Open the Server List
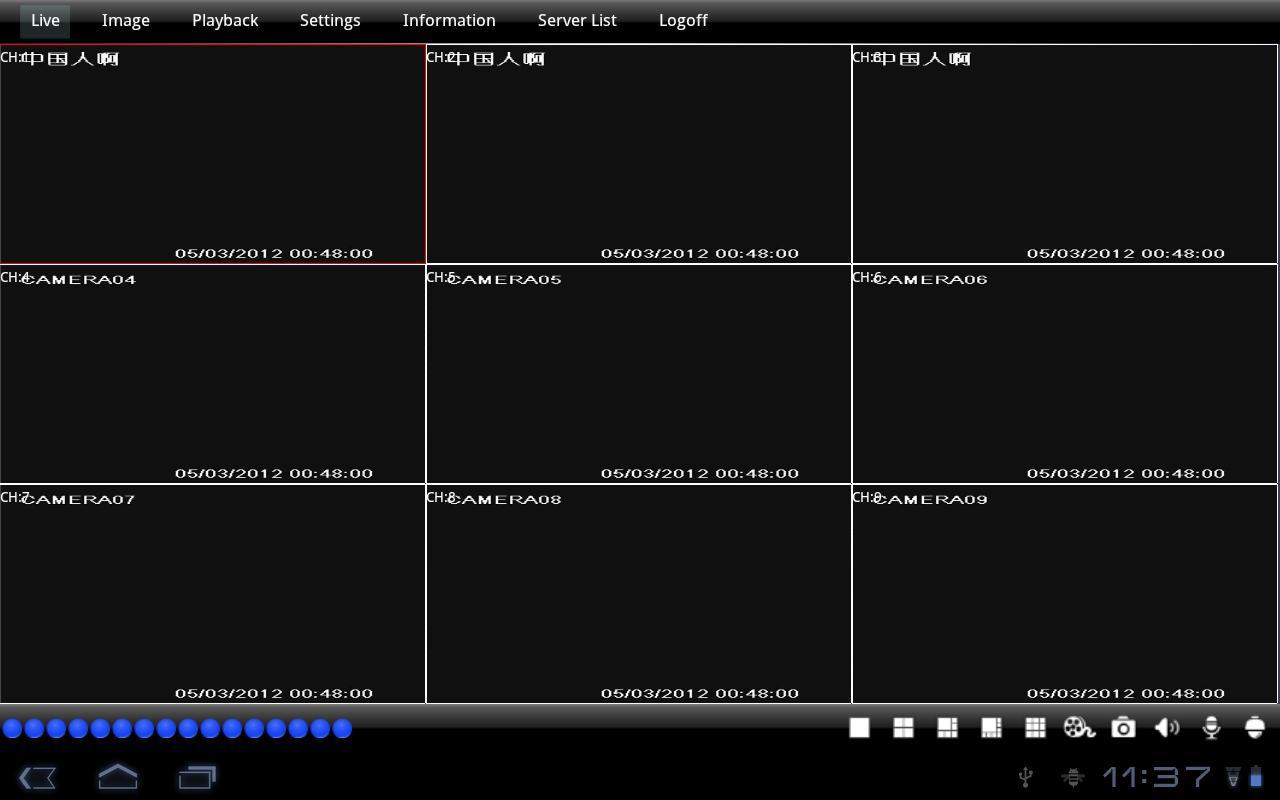Viewport: 1280px width, 800px height. (x=577, y=20)
